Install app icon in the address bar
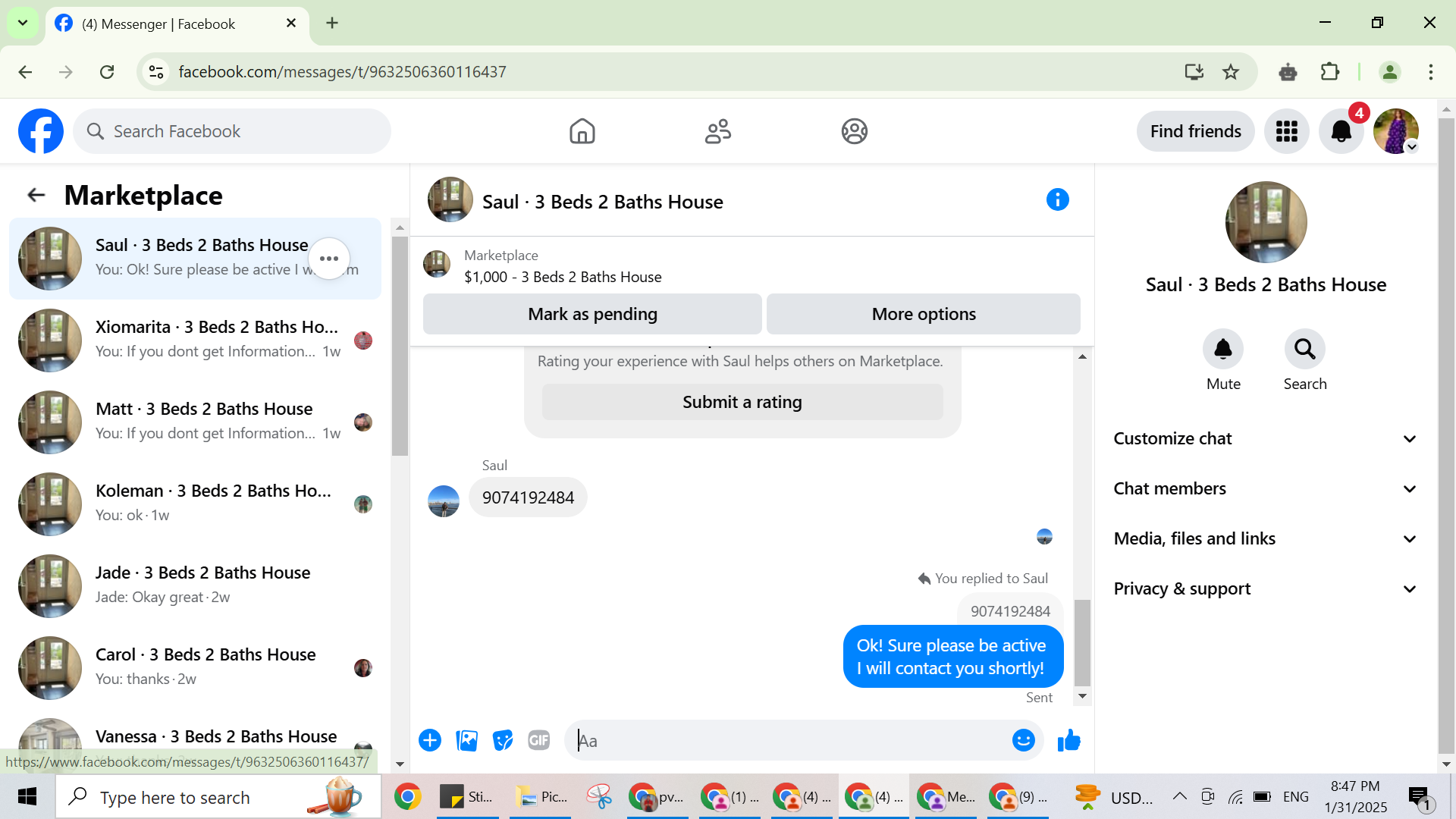1456x819 pixels. tap(1194, 72)
